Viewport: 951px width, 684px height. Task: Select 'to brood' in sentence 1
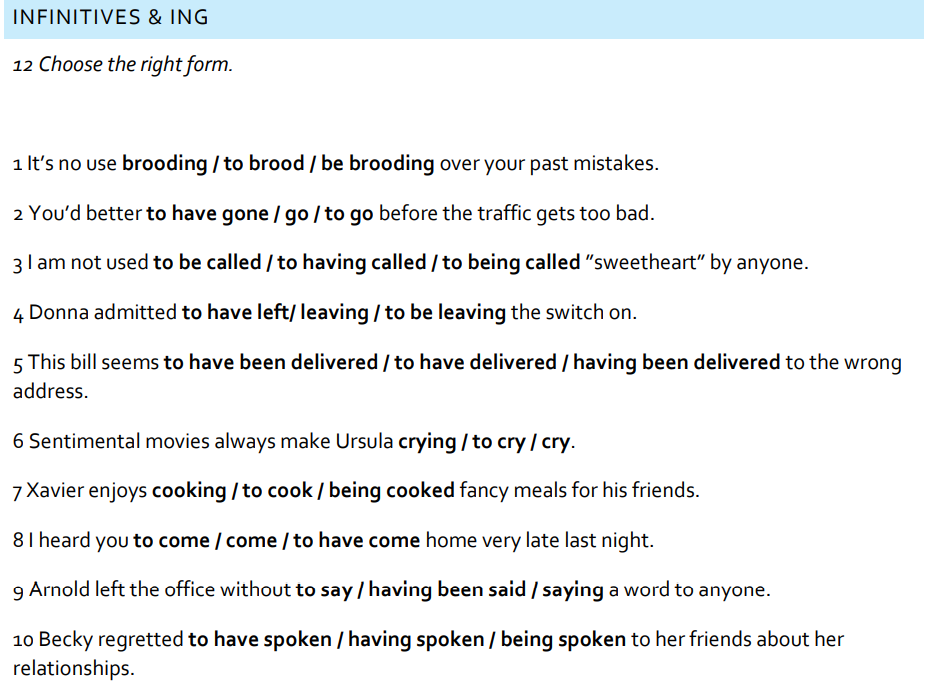point(263,163)
